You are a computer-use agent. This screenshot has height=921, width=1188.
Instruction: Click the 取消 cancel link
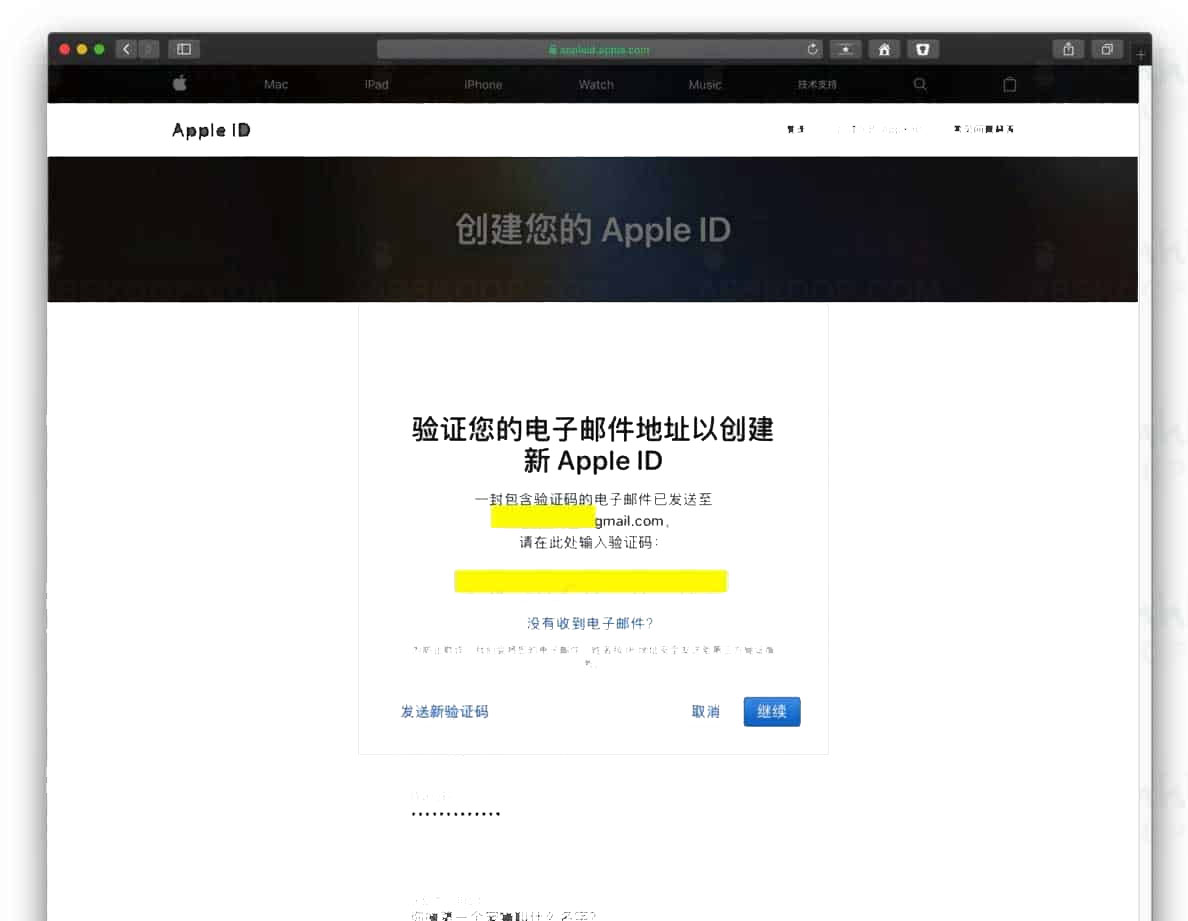705,711
